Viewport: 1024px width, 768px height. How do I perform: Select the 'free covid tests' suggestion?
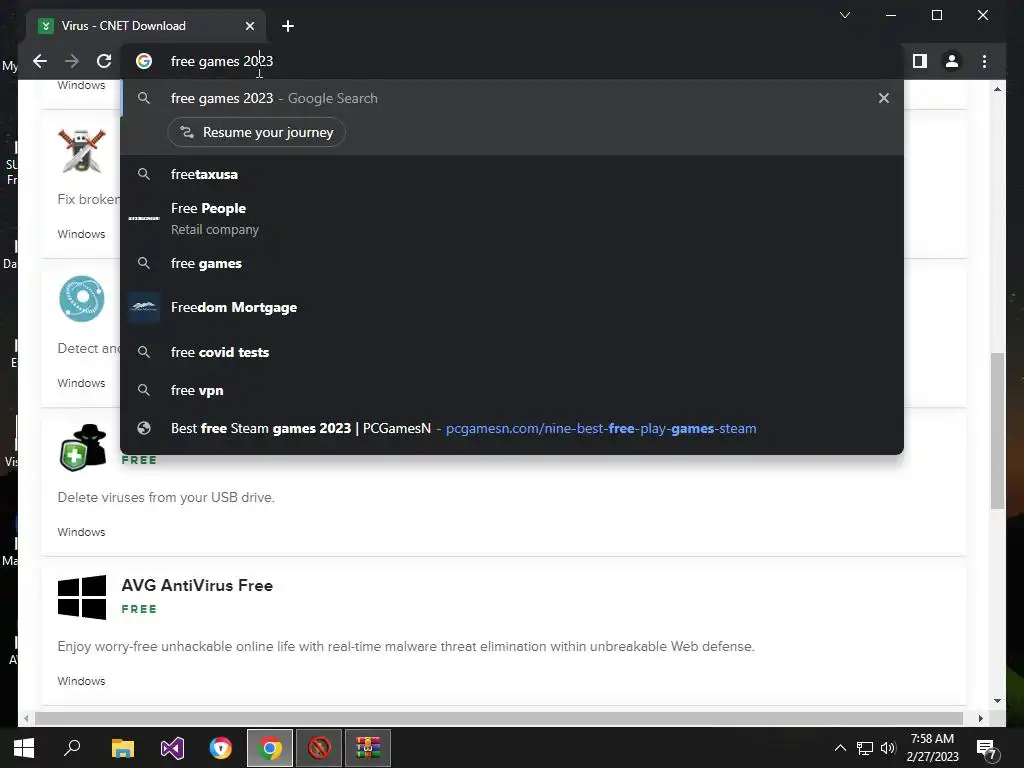click(512, 352)
